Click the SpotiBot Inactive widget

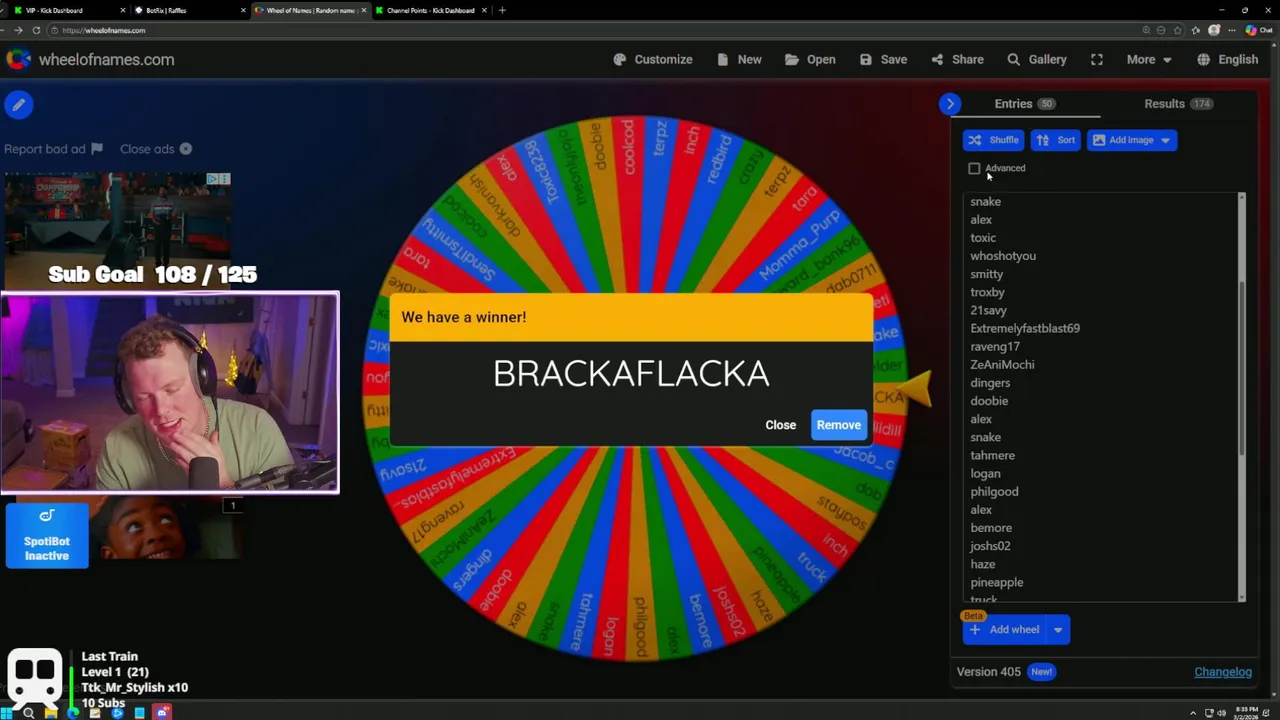pos(47,536)
